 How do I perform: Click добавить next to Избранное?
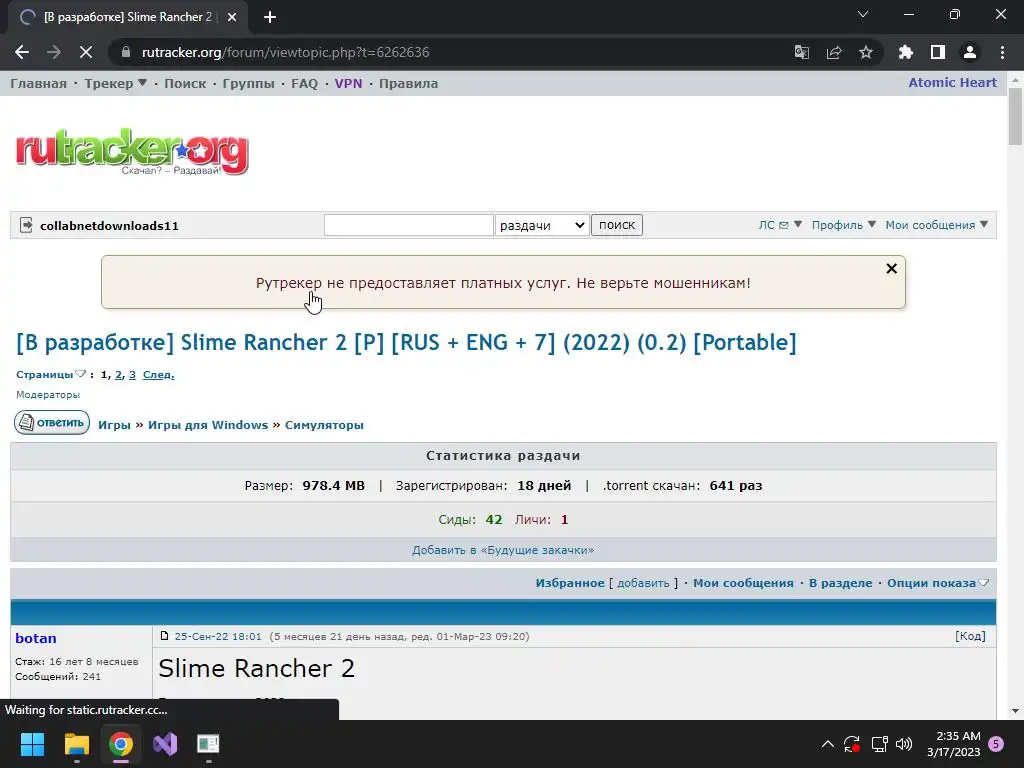643,583
